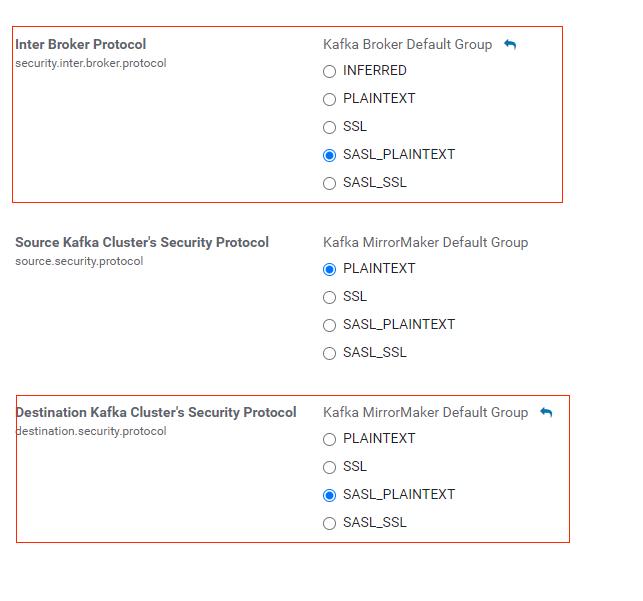Pick SASL_SSL for Inter Broker Protocol
Image resolution: width=643 pixels, height=601 pixels.
point(329,183)
